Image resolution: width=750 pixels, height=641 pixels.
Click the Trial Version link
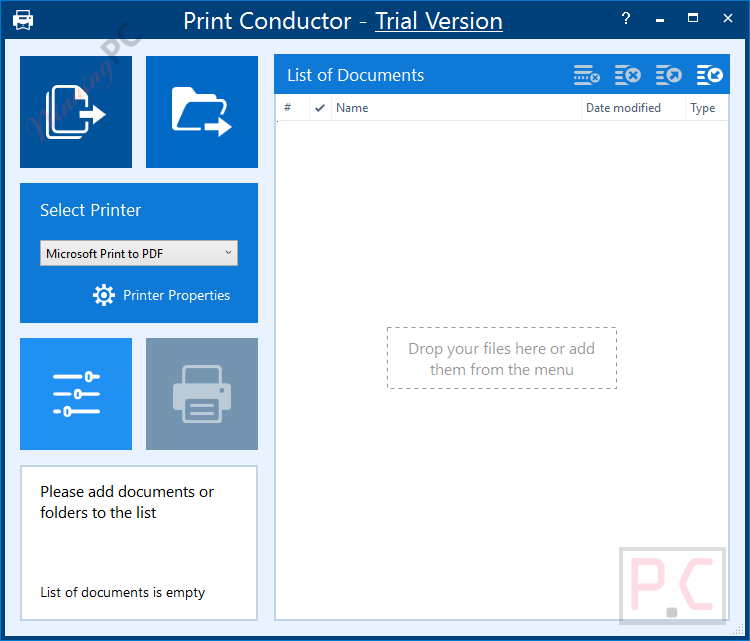(439, 21)
